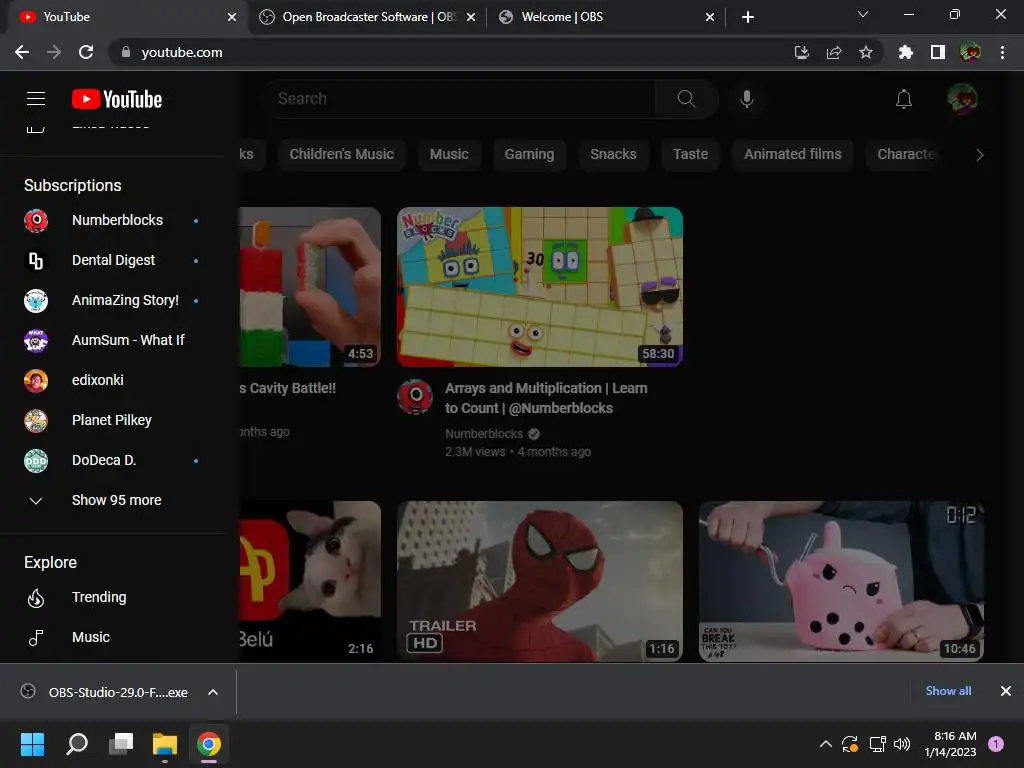Click edixonki channel avatar
This screenshot has height=768, width=1024.
pos(36,380)
